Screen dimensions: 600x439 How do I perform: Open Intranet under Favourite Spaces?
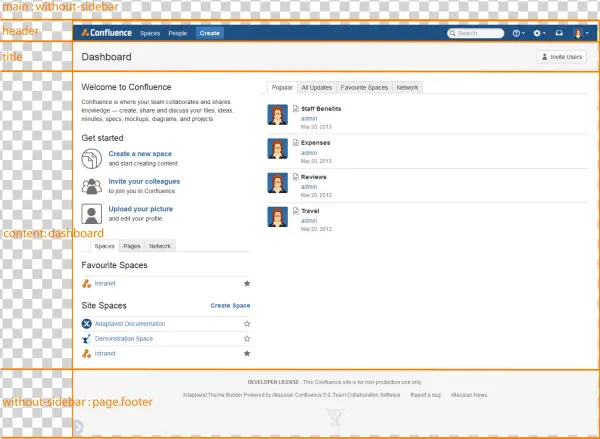[x=105, y=284]
